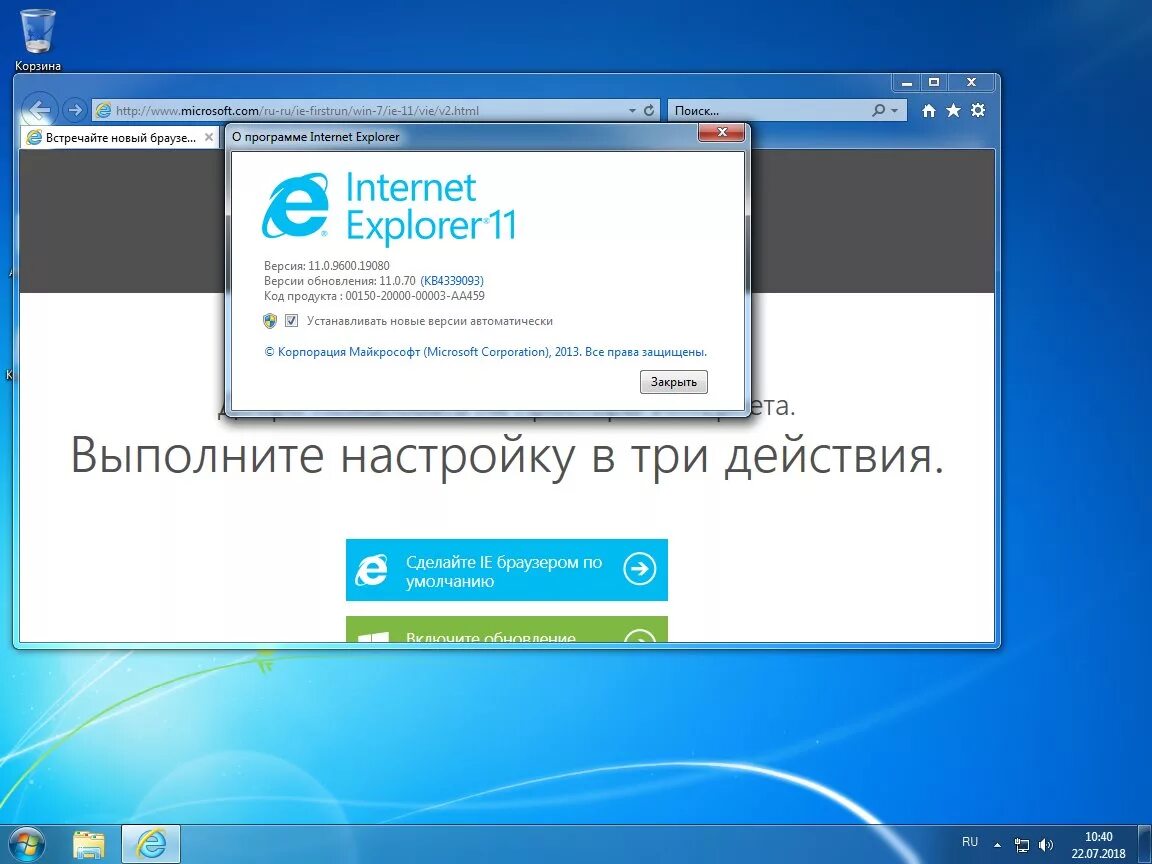
Task: Click the IE logo on the blue tile
Action: 372,570
